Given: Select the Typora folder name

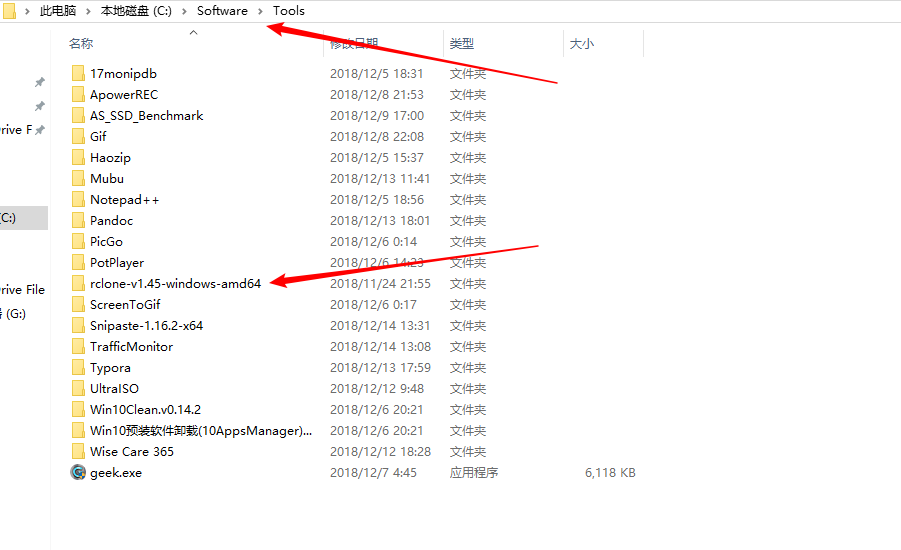Looking at the screenshot, I should tap(110, 368).
